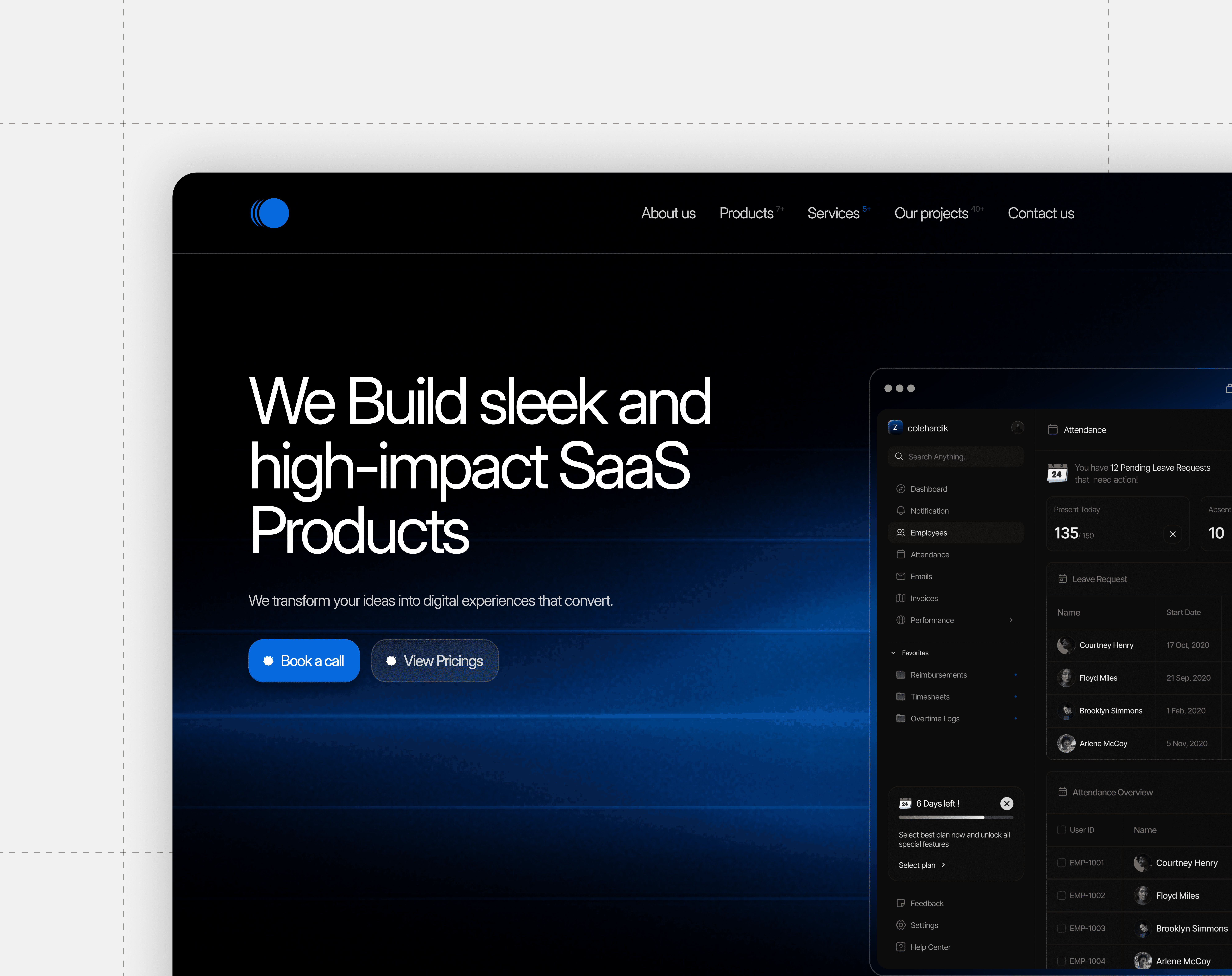Expand the Performance submenu chevron
The width and height of the screenshot is (1232, 976).
point(1011,620)
